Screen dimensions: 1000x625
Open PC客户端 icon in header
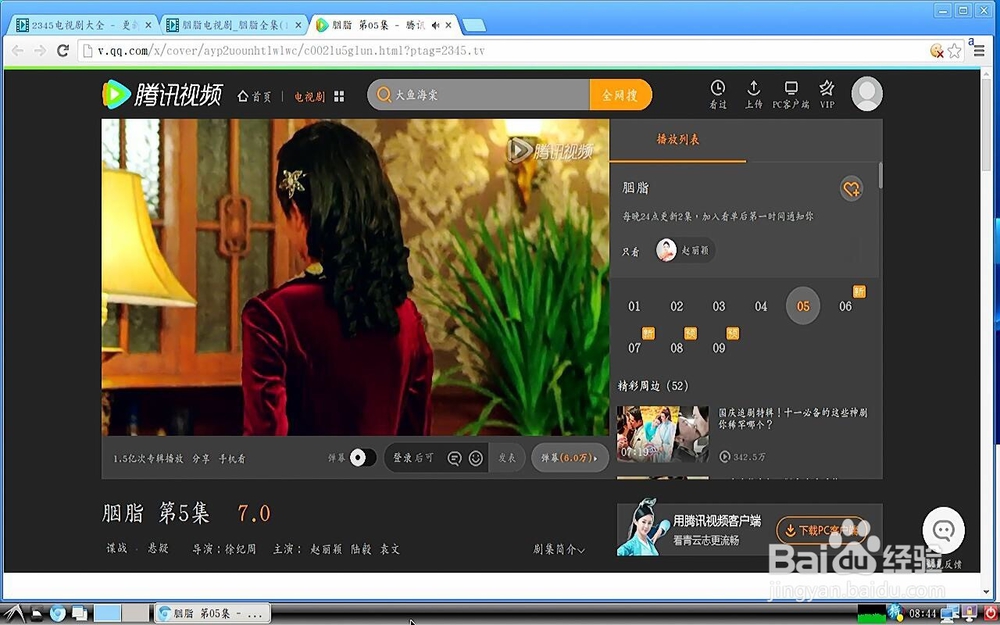click(791, 94)
